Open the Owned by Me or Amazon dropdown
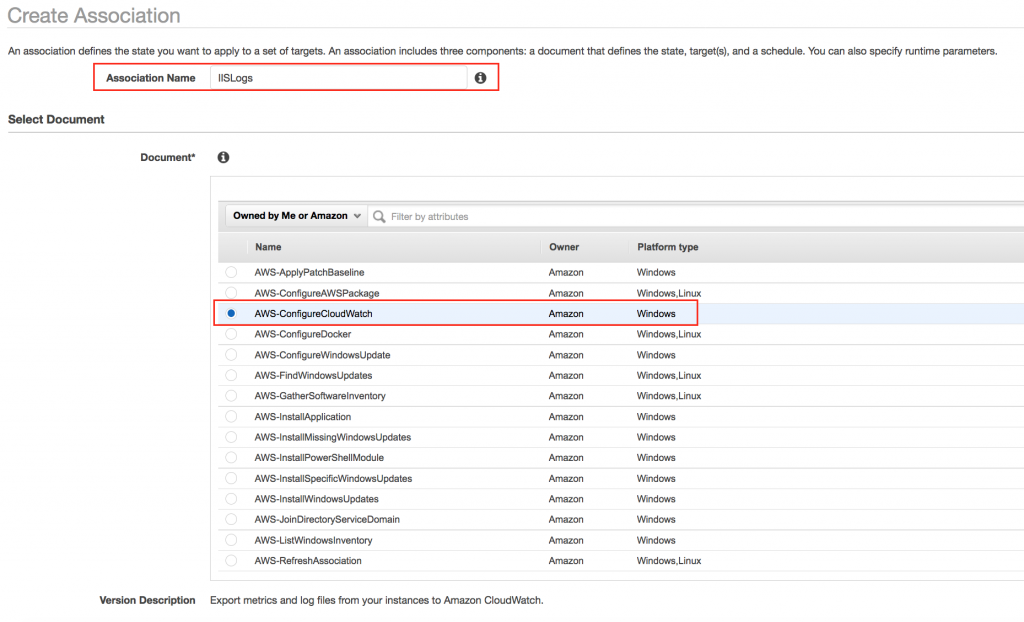Screen dimensions: 1024x622 (x=296, y=216)
